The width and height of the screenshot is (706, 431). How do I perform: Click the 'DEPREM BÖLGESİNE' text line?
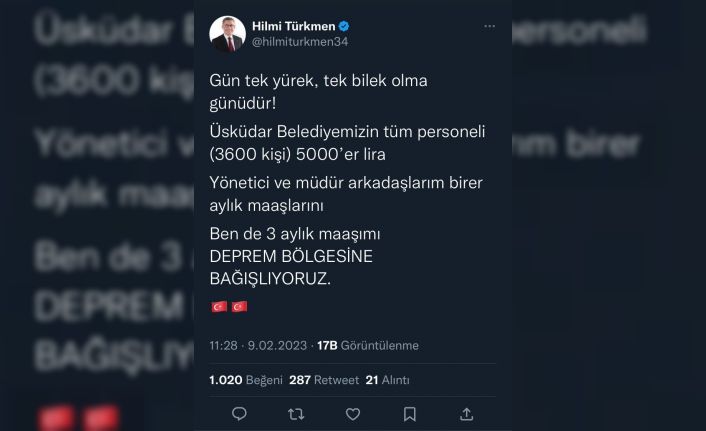coord(291,256)
